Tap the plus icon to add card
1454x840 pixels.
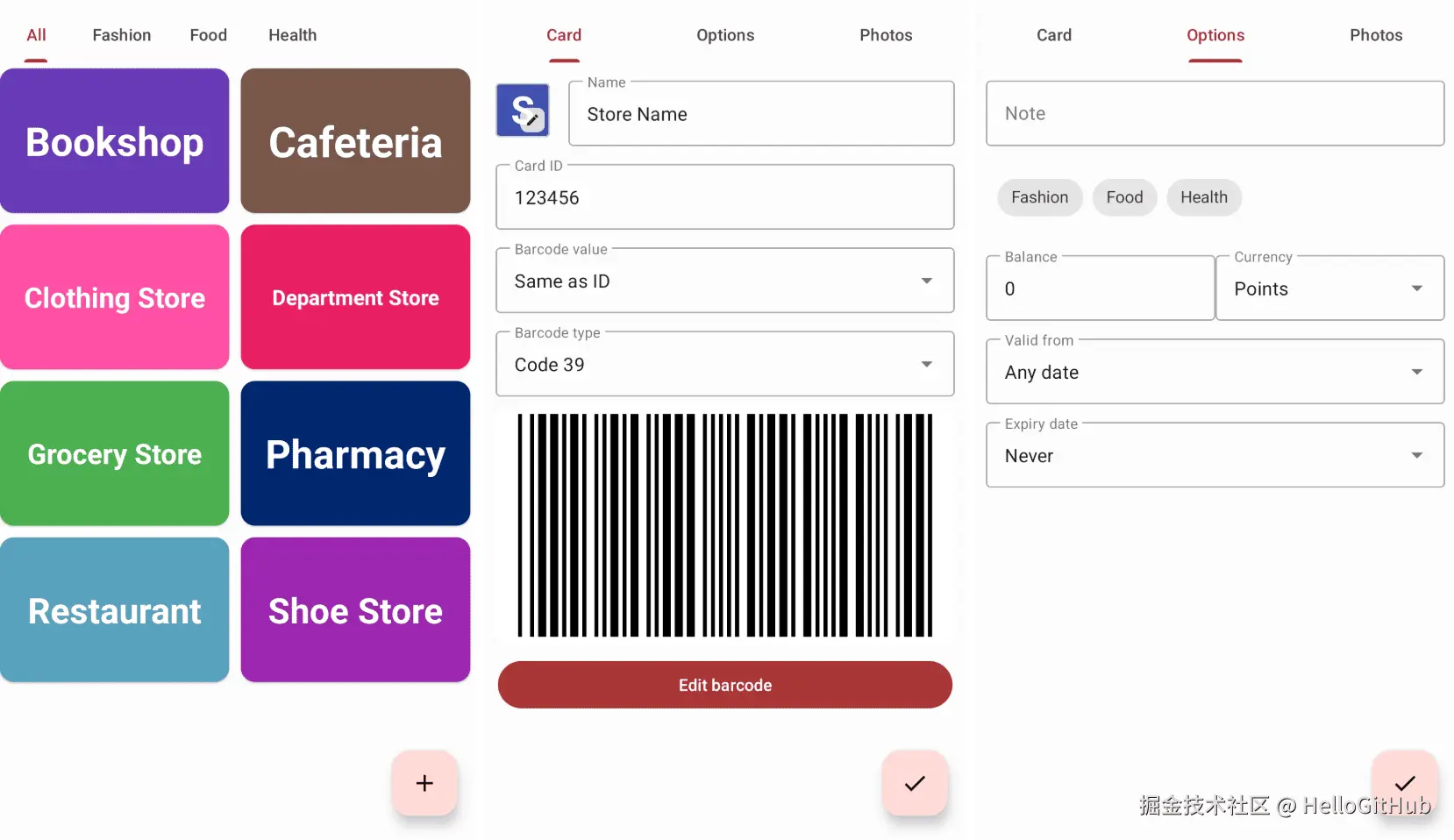[x=424, y=783]
